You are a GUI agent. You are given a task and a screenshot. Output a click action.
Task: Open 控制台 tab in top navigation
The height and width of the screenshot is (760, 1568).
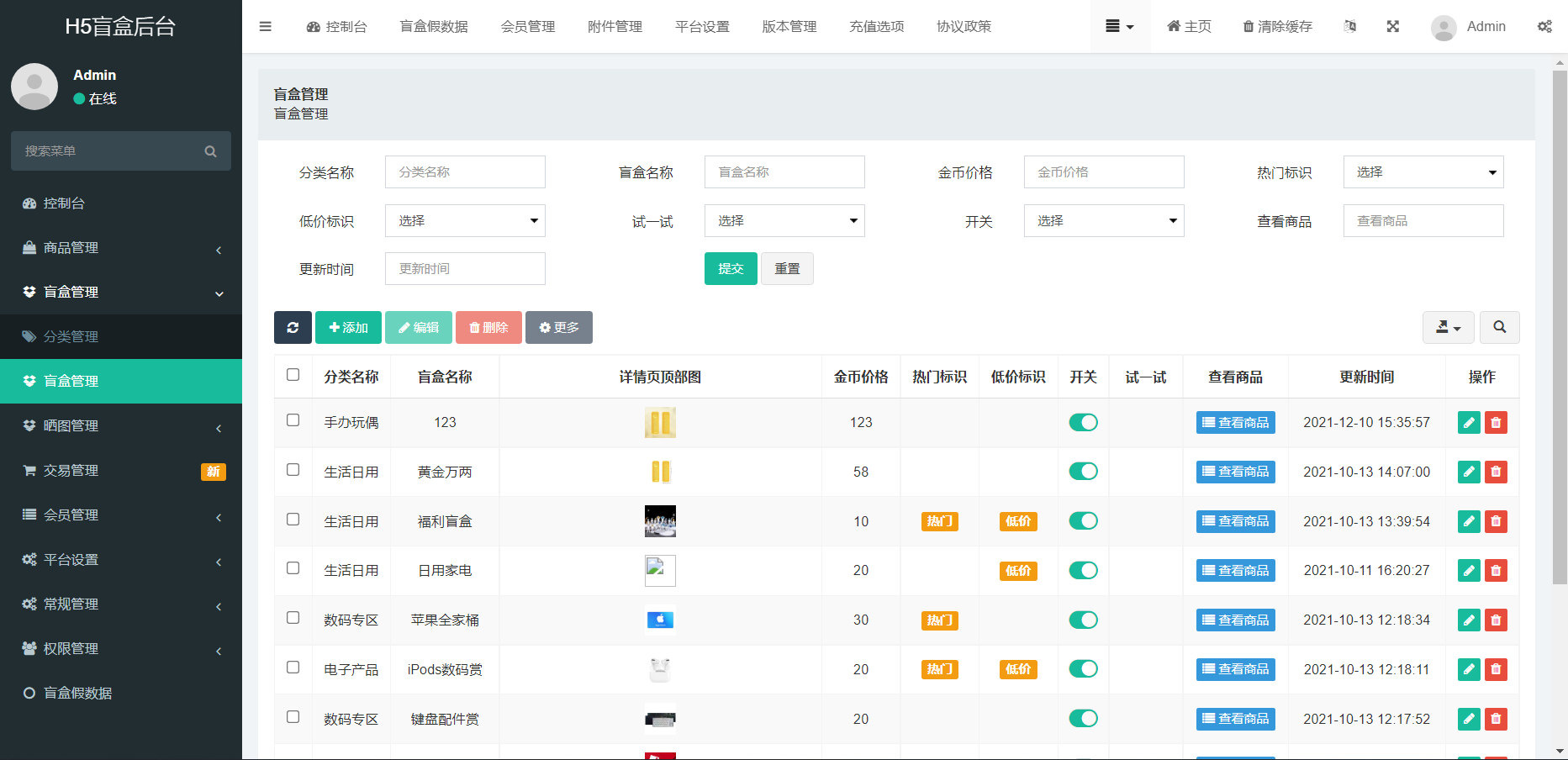point(337,27)
